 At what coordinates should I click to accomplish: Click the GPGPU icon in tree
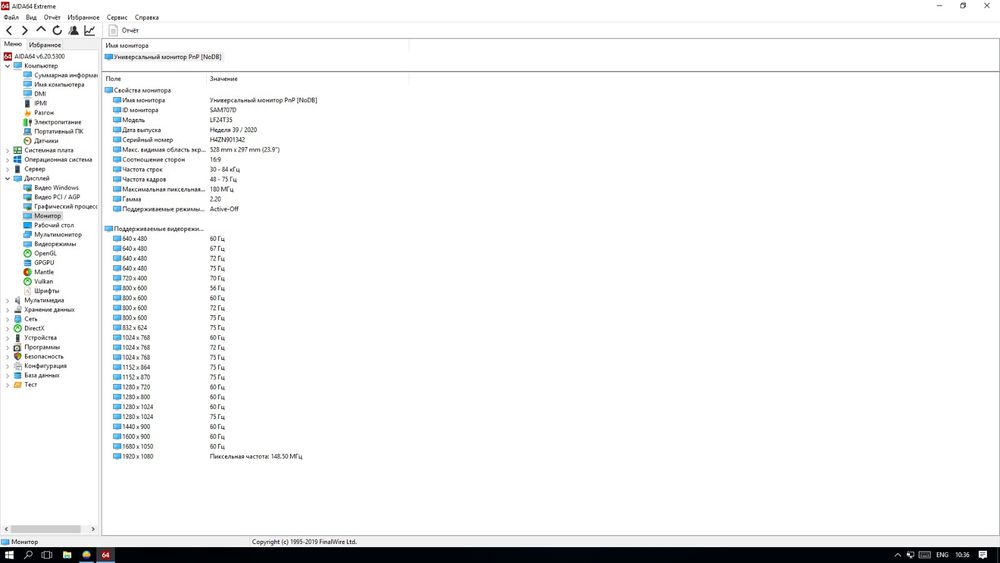pos(27,263)
